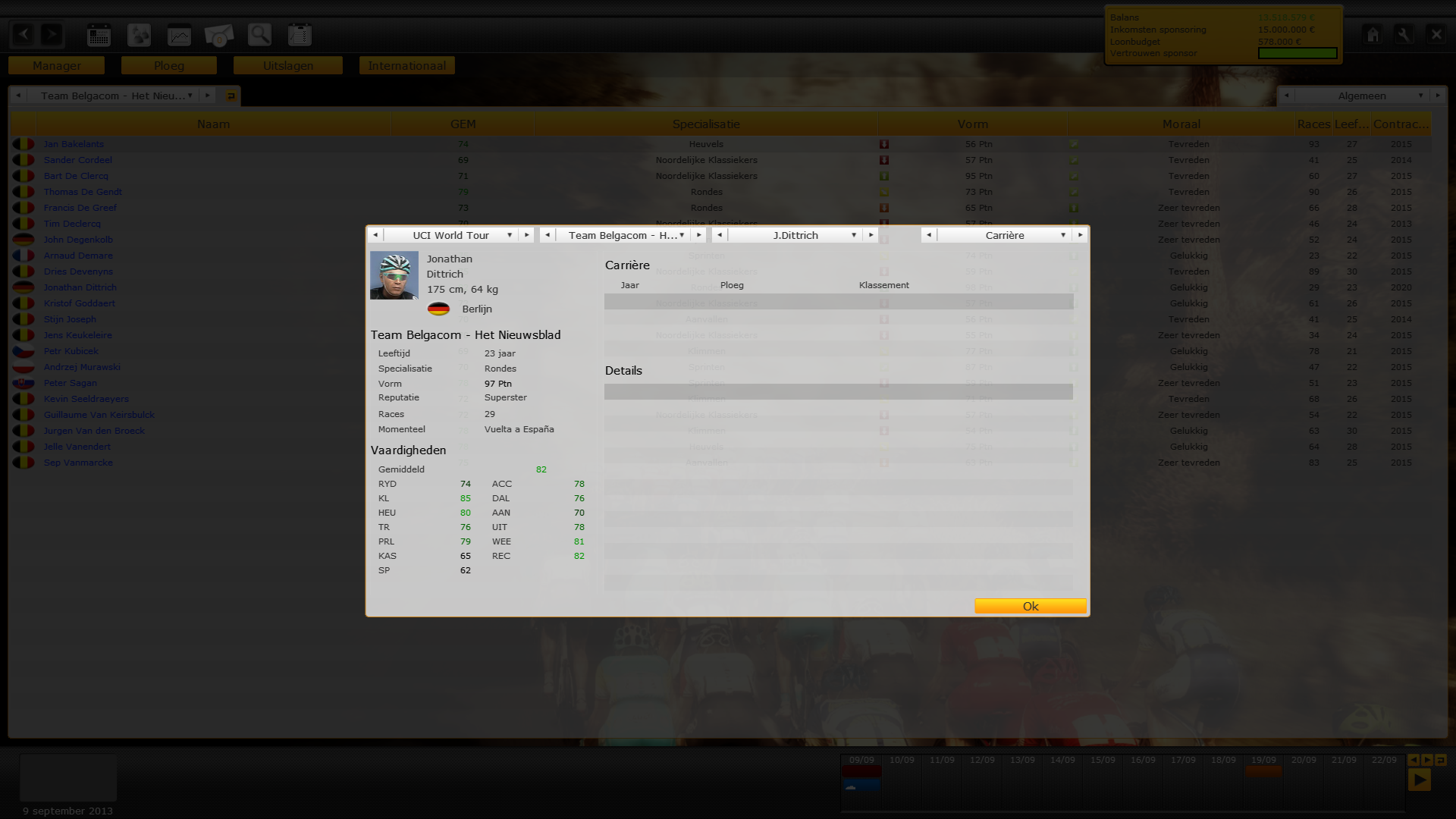The width and height of the screenshot is (1456, 819).
Task: Click the riders group icon in toolbar
Action: [139, 35]
